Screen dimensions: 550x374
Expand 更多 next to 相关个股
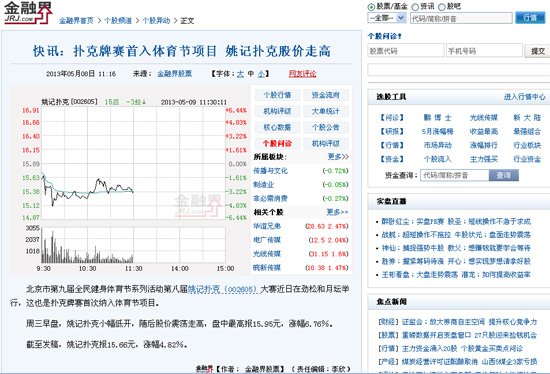click(337, 212)
